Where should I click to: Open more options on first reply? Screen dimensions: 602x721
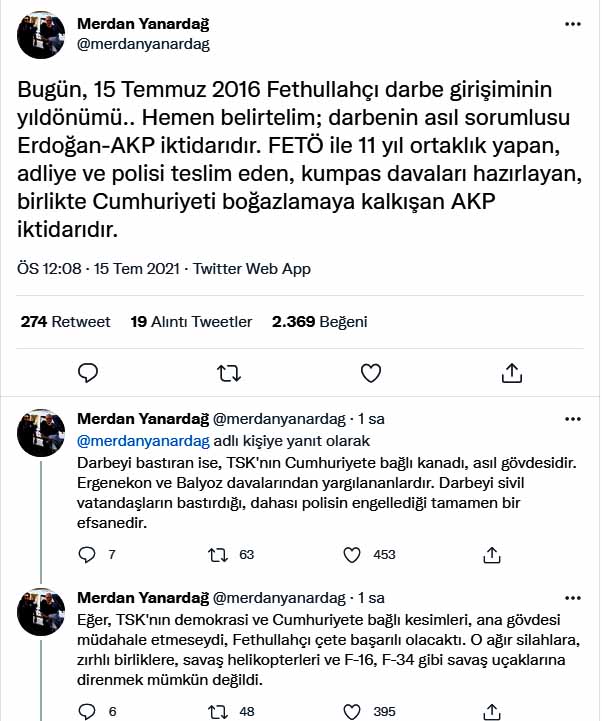[x=572, y=418]
